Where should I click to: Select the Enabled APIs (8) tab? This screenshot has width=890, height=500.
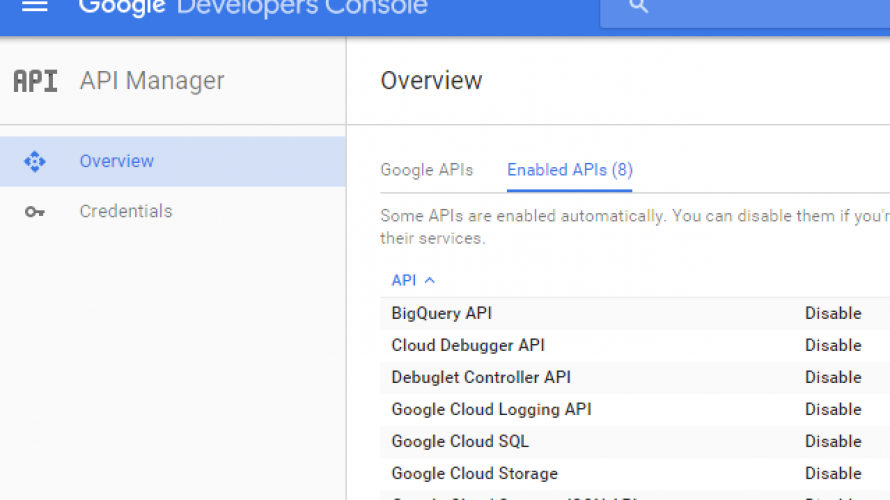[570, 170]
